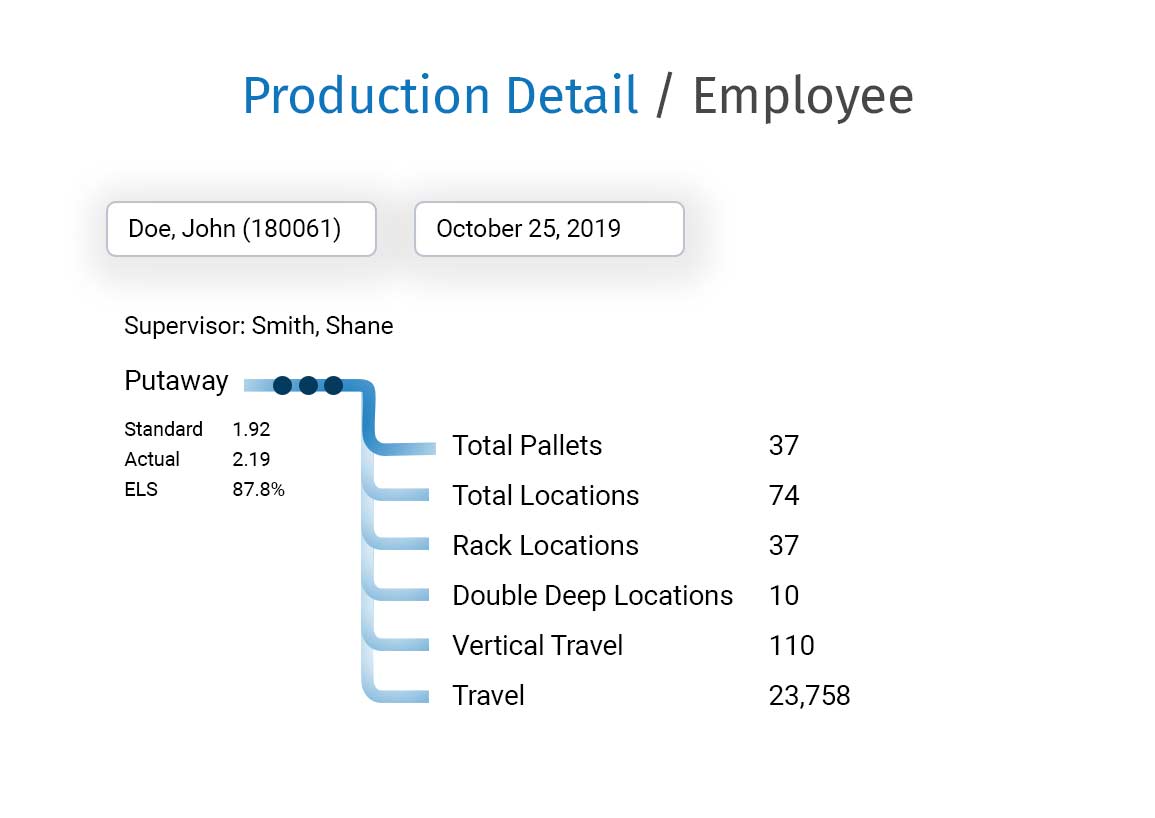Click the Supervisor: Smith, Shane label
The width and height of the screenshot is (1155, 818).
[x=258, y=326]
